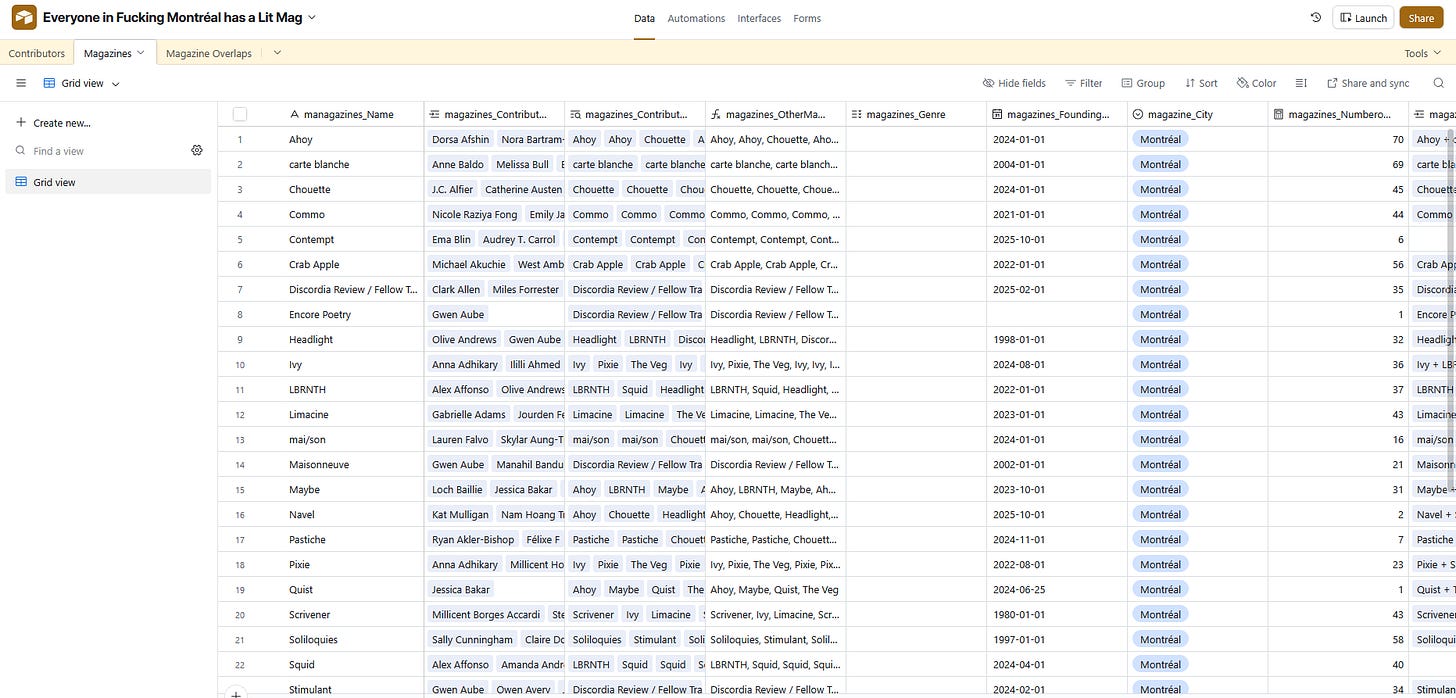Select the LBRNTH name cell

click(353, 389)
